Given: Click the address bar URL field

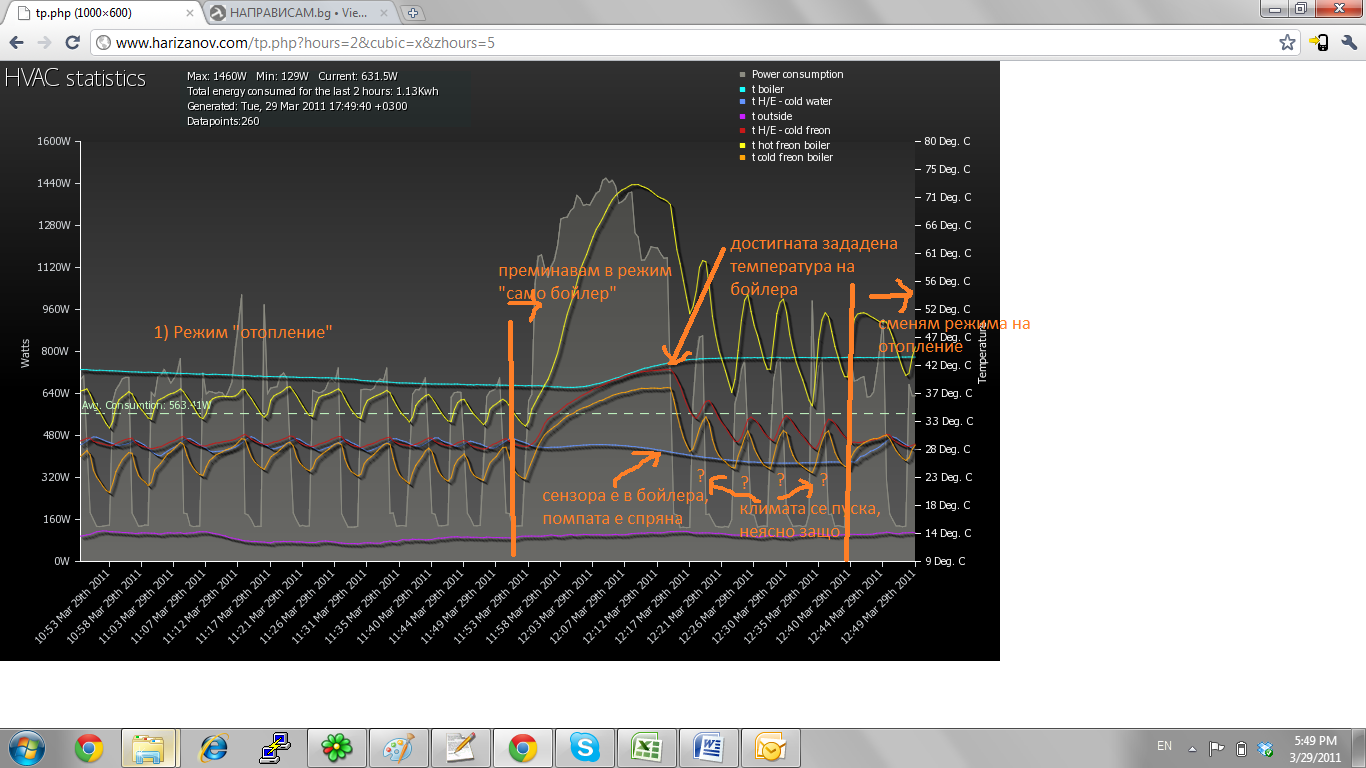Looking at the screenshot, I should (x=680, y=43).
